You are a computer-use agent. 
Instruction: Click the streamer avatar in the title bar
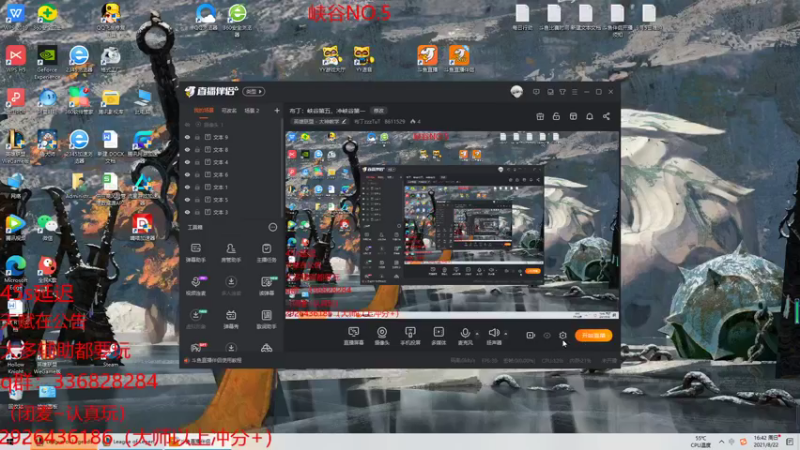[x=516, y=92]
